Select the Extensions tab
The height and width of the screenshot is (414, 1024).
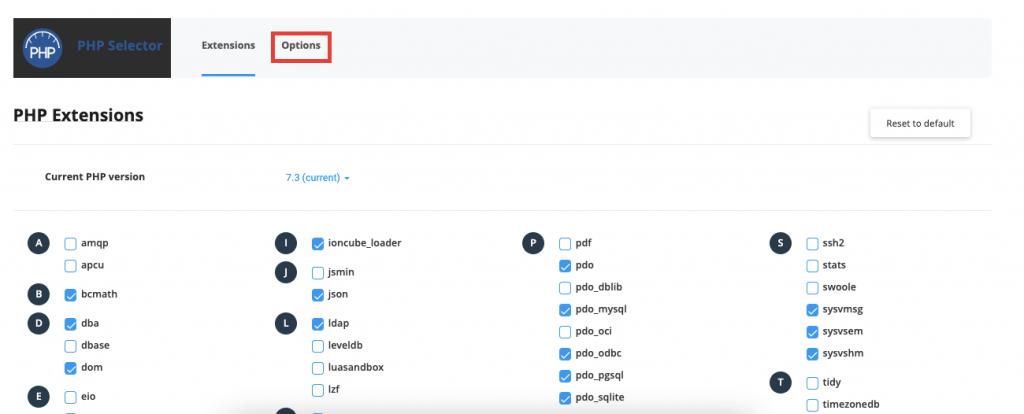[228, 46]
